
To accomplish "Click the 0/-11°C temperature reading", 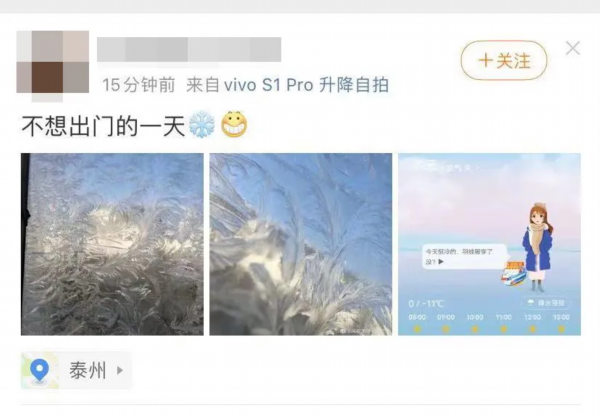I will tap(426, 304).
